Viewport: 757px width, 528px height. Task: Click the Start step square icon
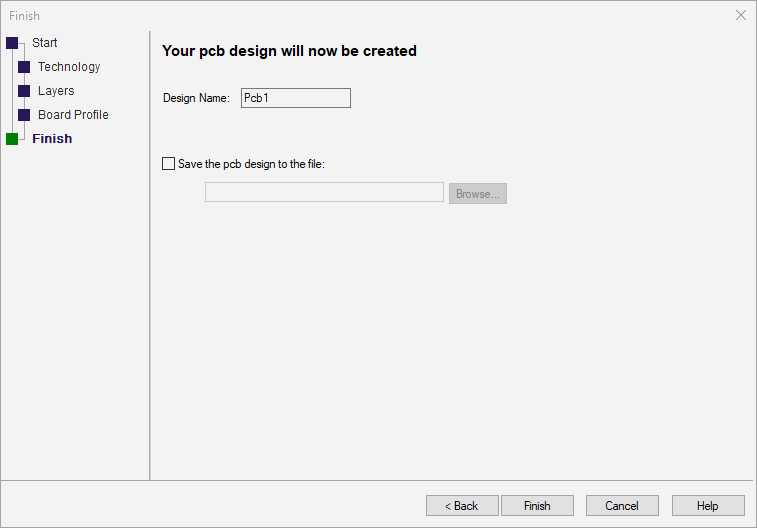tap(12, 43)
